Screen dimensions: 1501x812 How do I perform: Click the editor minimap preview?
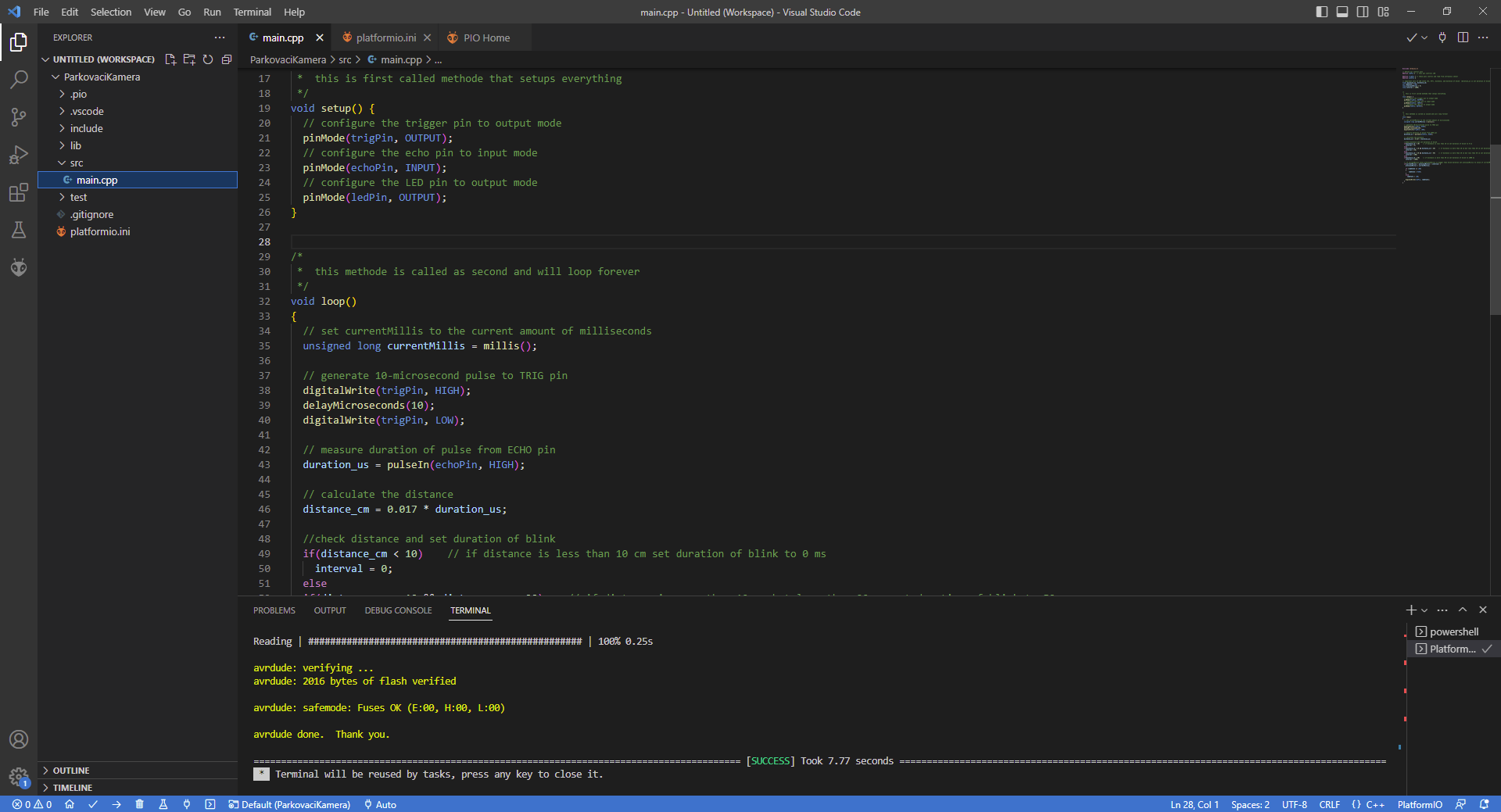[x=1443, y=125]
